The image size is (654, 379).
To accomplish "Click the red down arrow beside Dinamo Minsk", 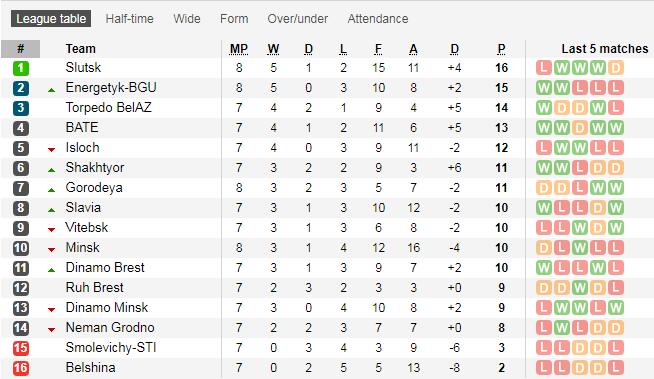I will (x=51, y=309).
